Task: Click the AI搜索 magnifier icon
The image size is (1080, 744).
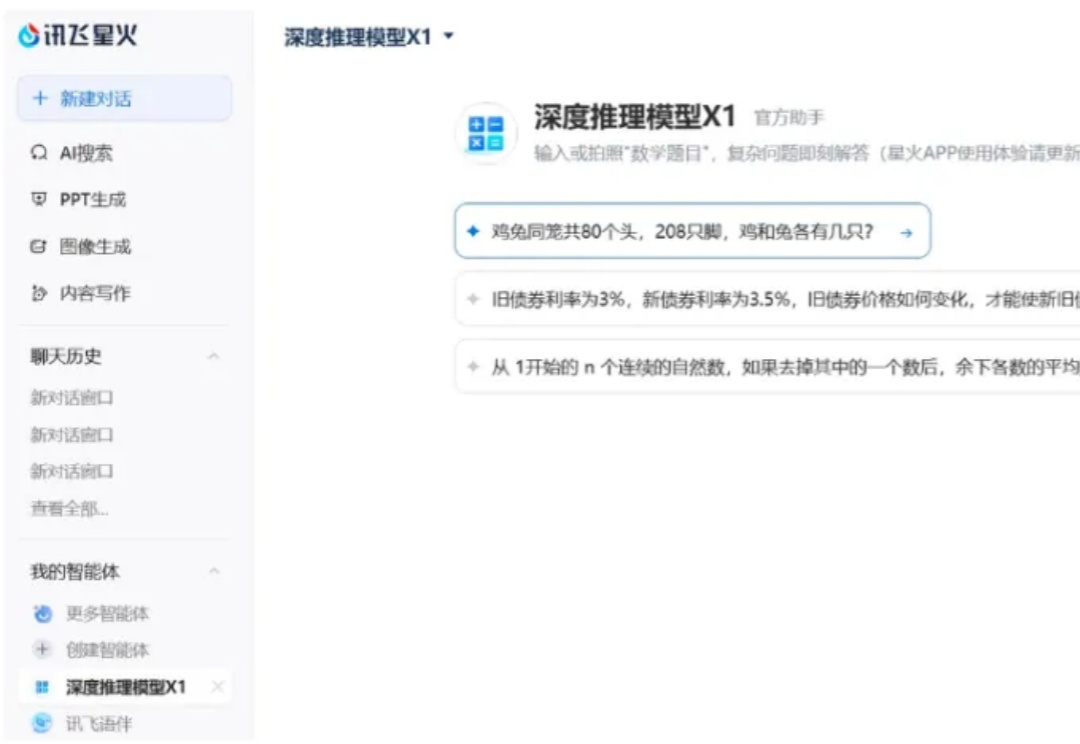Action: (x=39, y=153)
